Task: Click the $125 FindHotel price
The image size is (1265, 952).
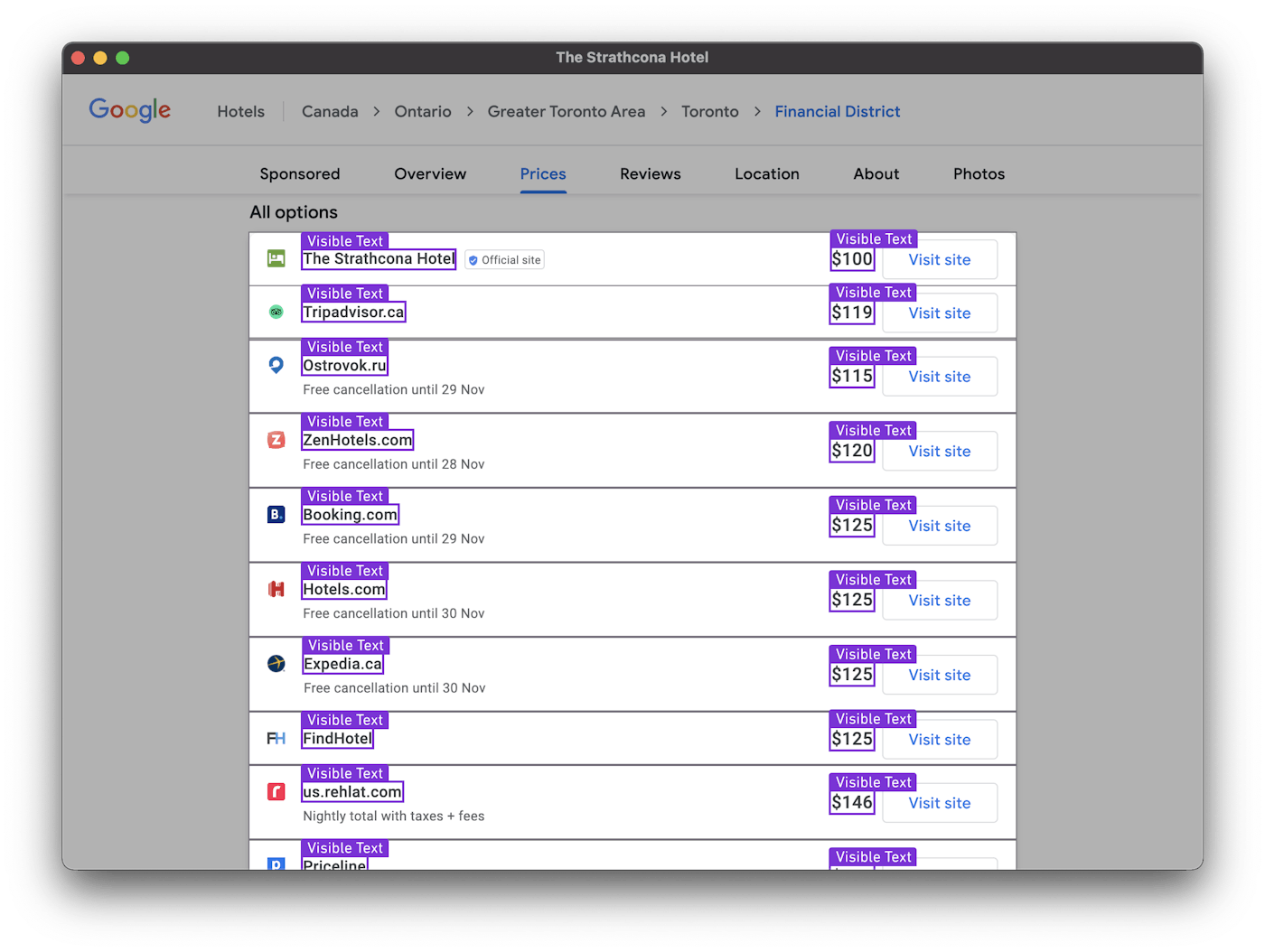Action: coord(853,739)
